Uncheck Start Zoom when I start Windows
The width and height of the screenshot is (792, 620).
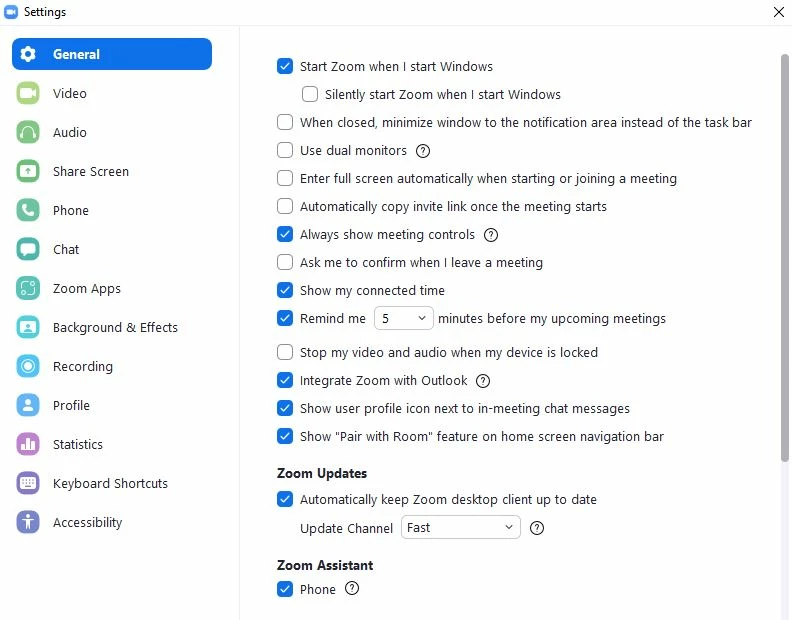(285, 66)
